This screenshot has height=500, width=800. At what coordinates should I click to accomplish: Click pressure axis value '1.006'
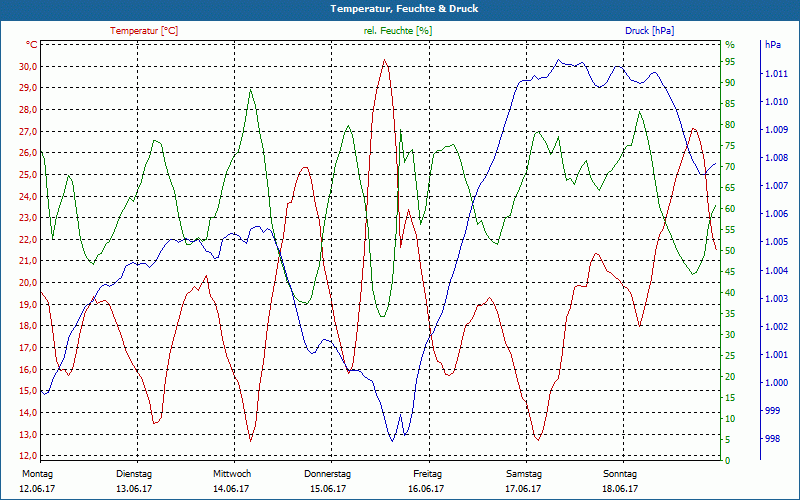pyautogui.click(x=776, y=214)
